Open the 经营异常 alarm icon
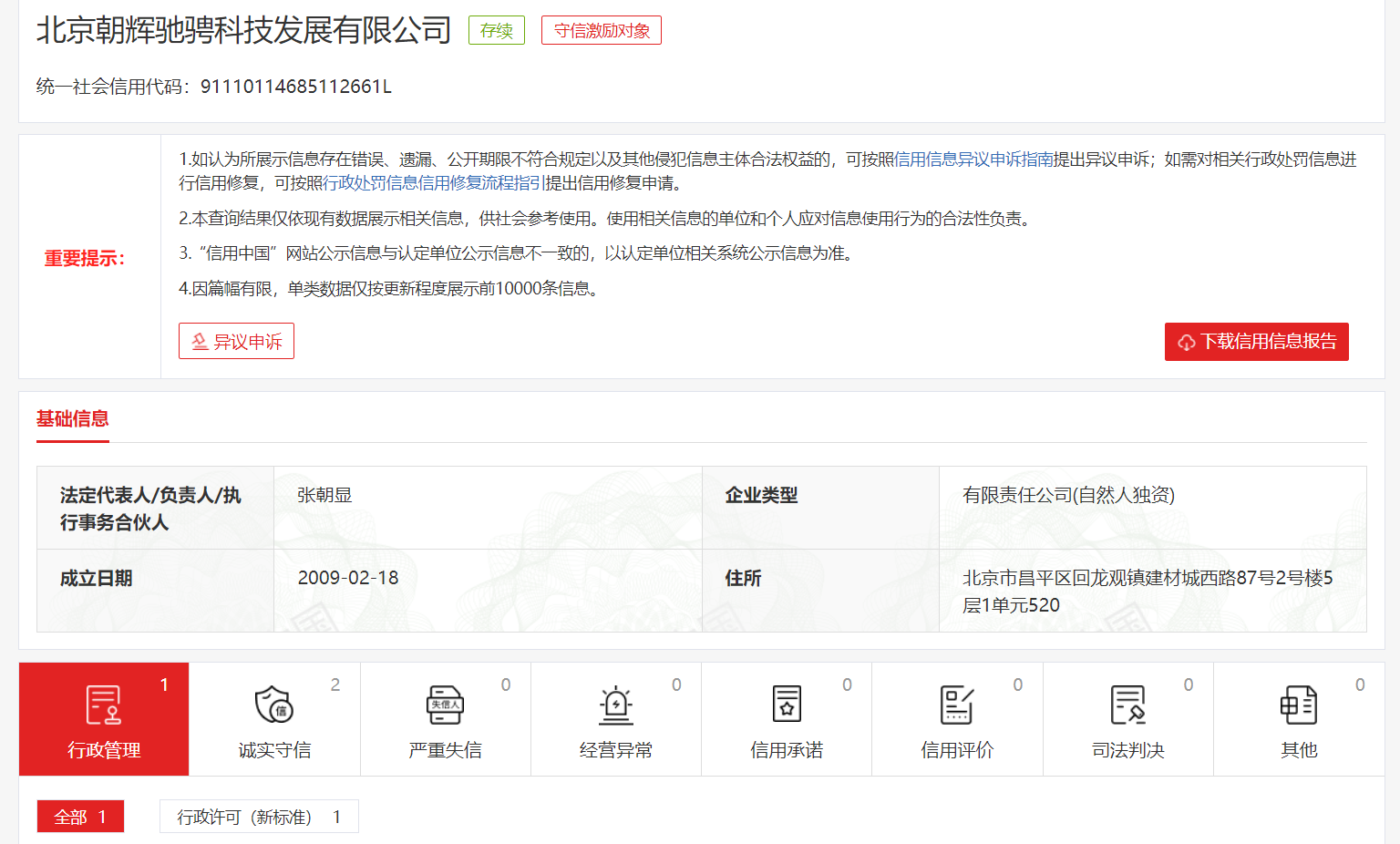The image size is (1400, 844). pyautogui.click(x=616, y=705)
